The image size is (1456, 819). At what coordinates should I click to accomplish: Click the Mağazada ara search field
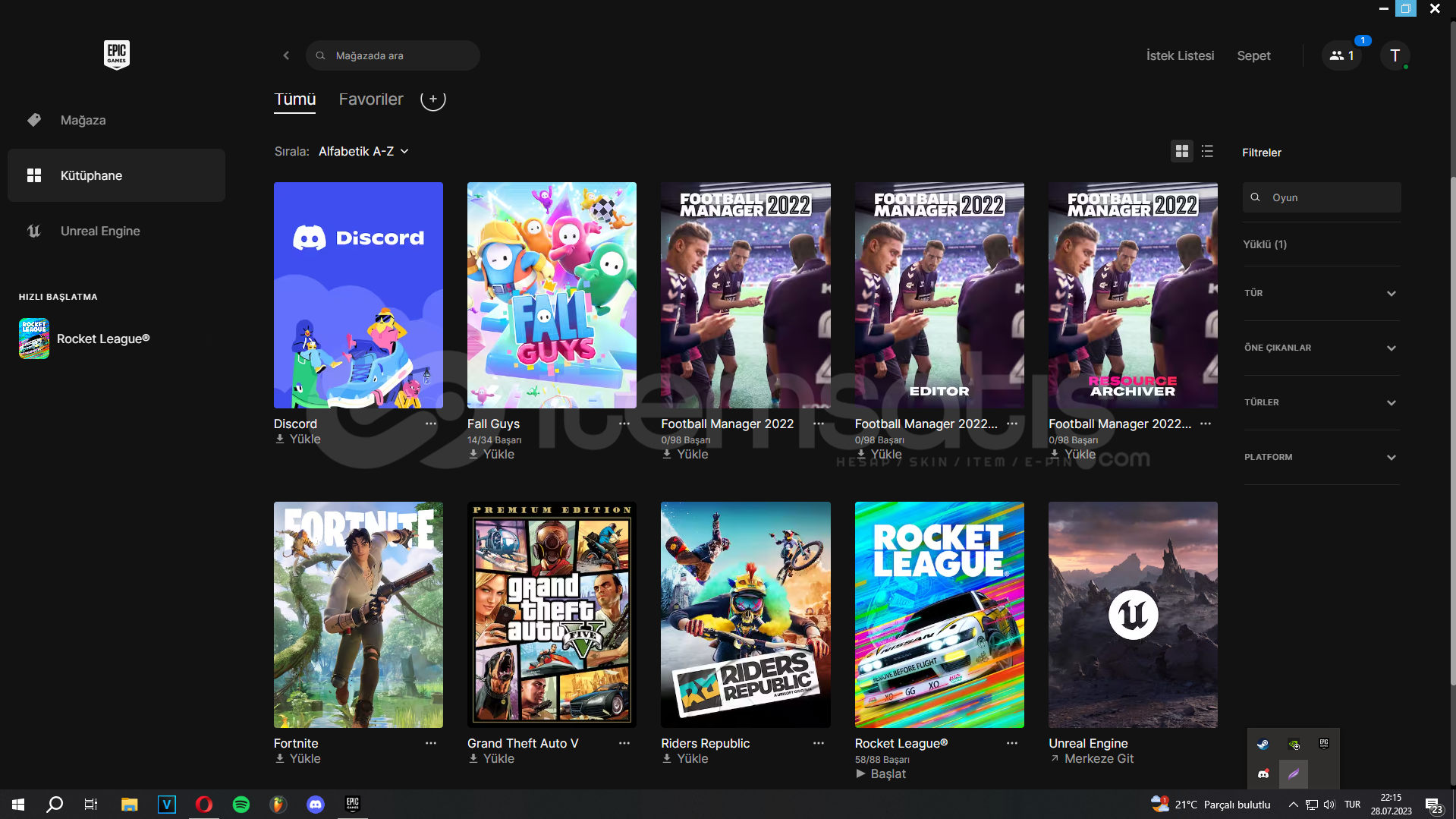pos(393,55)
